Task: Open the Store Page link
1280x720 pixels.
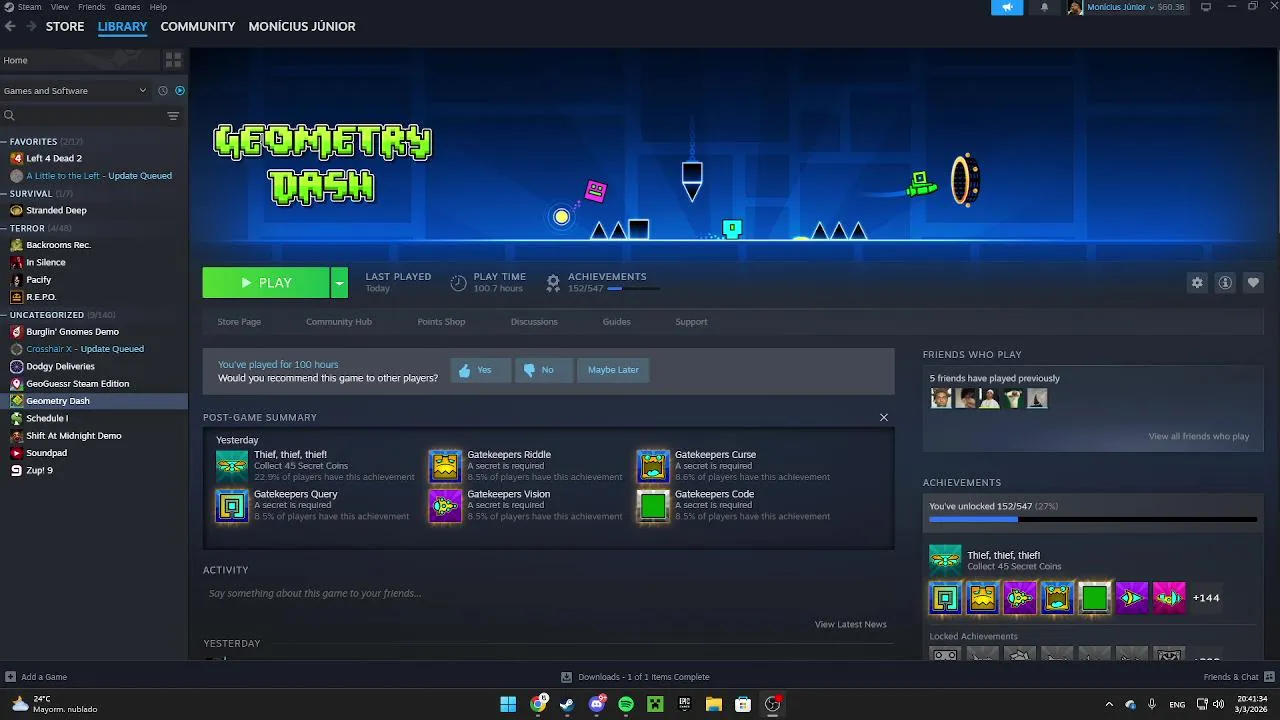Action: pyautogui.click(x=239, y=321)
